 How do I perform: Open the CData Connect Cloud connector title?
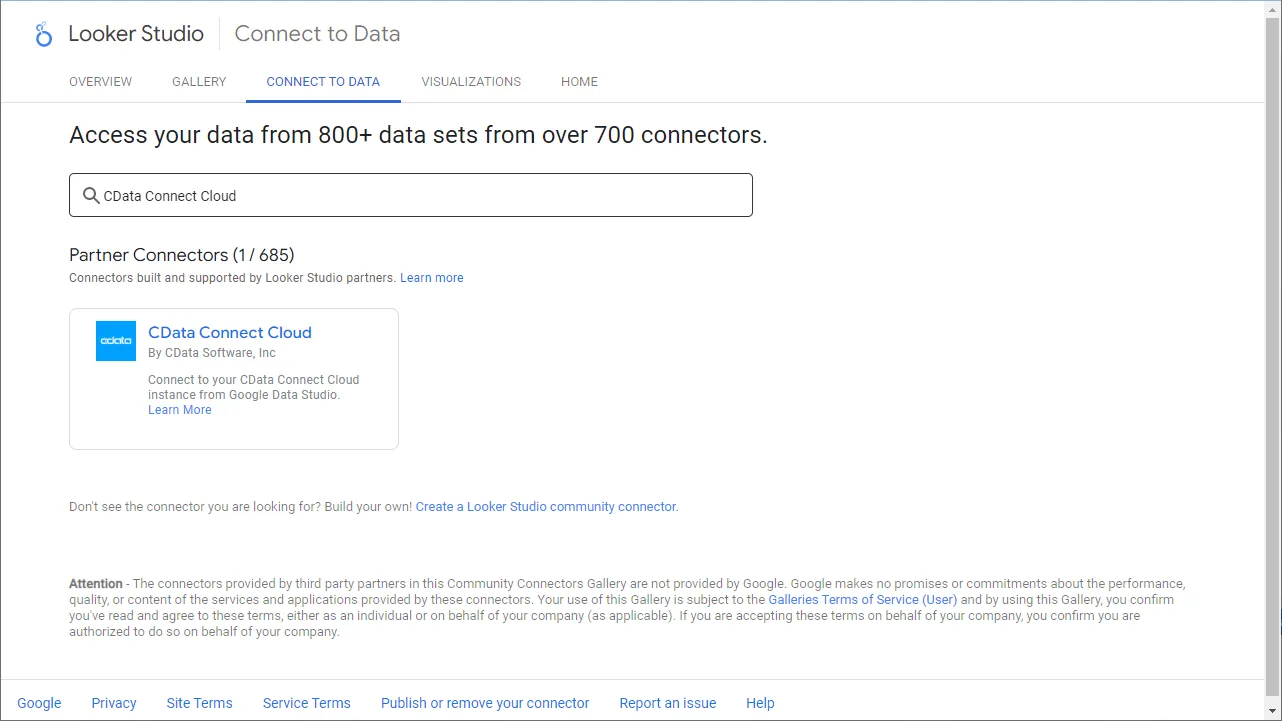coord(230,333)
